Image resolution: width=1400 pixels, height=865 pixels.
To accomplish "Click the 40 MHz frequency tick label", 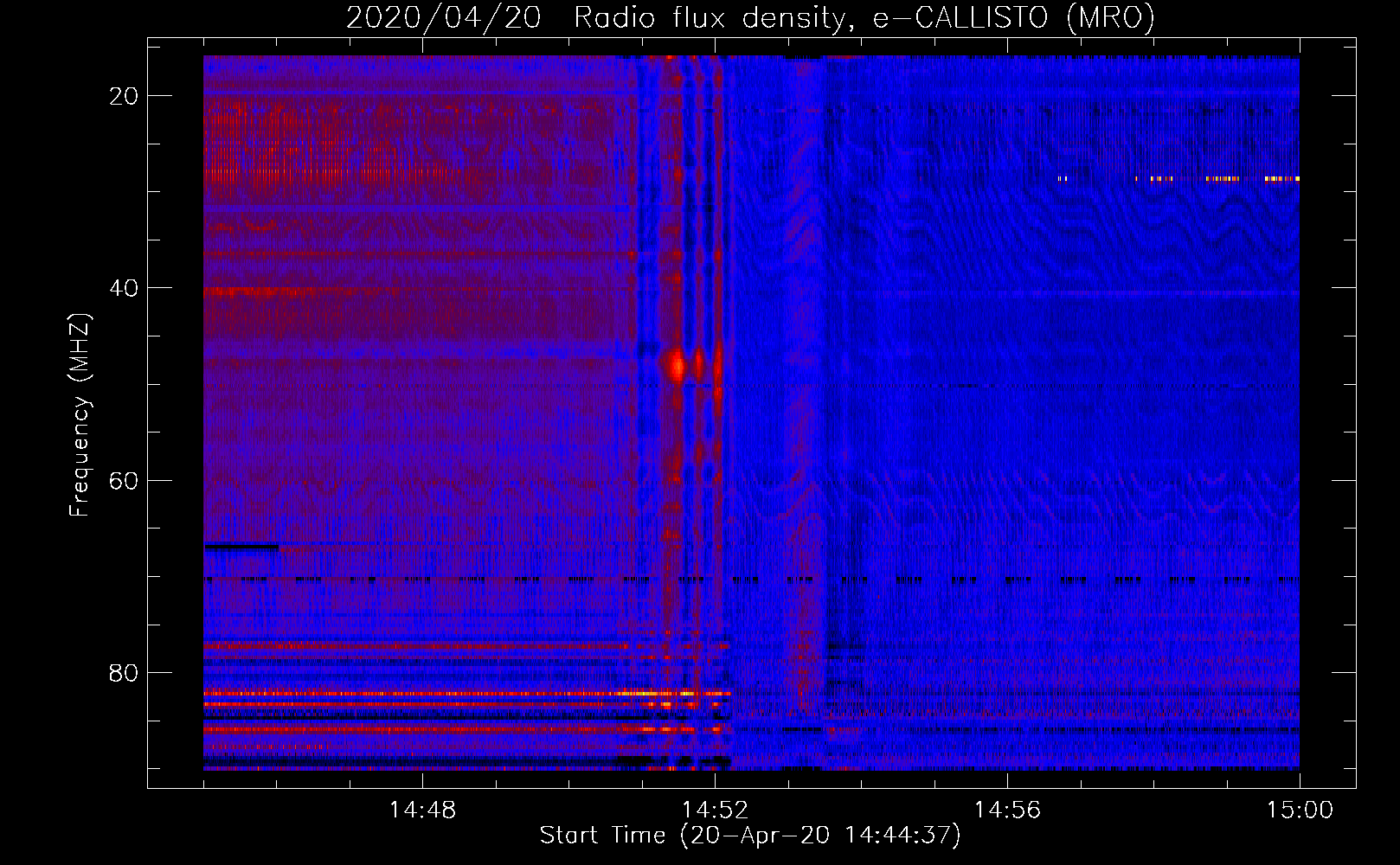I will (x=124, y=288).
